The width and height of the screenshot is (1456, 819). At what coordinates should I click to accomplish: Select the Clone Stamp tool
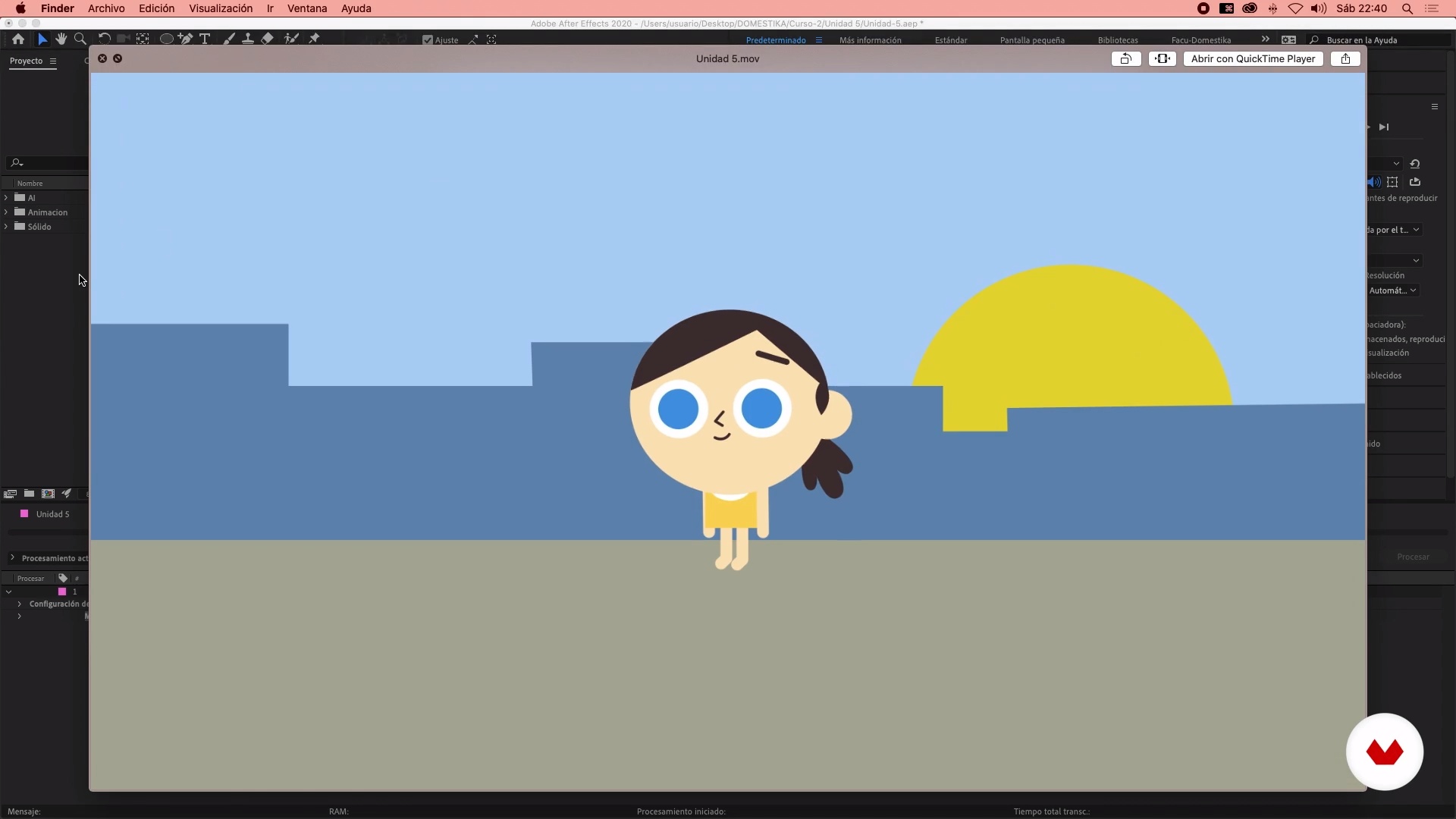(x=247, y=39)
